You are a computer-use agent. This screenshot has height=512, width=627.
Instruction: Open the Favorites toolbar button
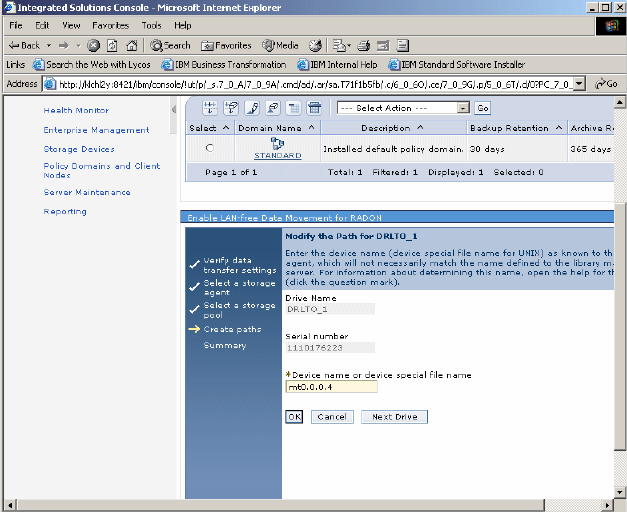pyautogui.click(x=226, y=46)
